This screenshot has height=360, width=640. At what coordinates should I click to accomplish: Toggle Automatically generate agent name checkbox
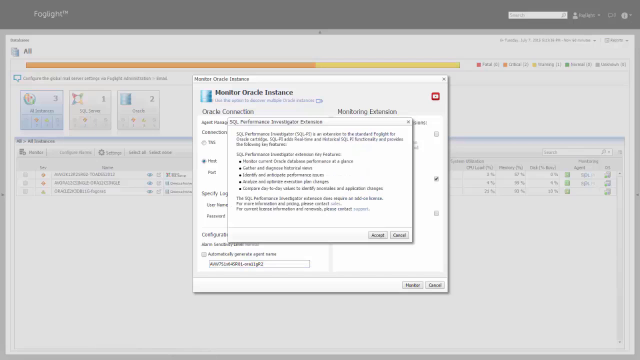(204, 254)
